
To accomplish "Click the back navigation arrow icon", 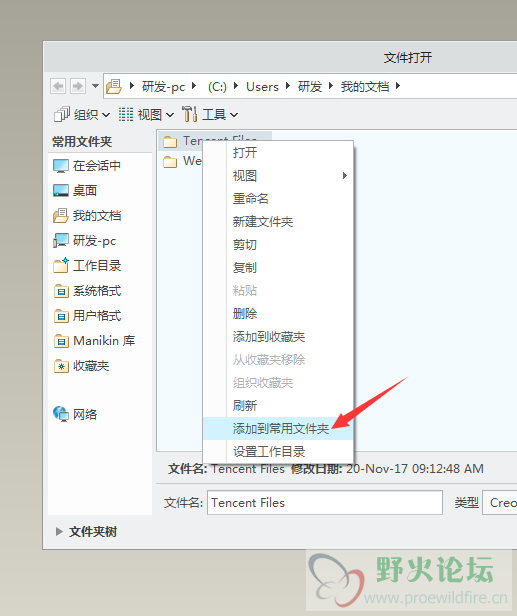I will tap(58, 86).
